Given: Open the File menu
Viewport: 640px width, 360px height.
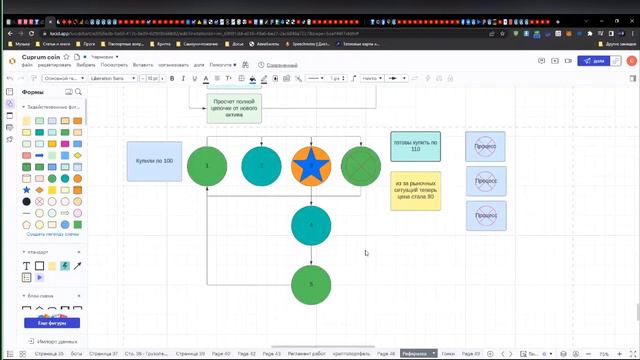Looking at the screenshot, I should [x=27, y=65].
